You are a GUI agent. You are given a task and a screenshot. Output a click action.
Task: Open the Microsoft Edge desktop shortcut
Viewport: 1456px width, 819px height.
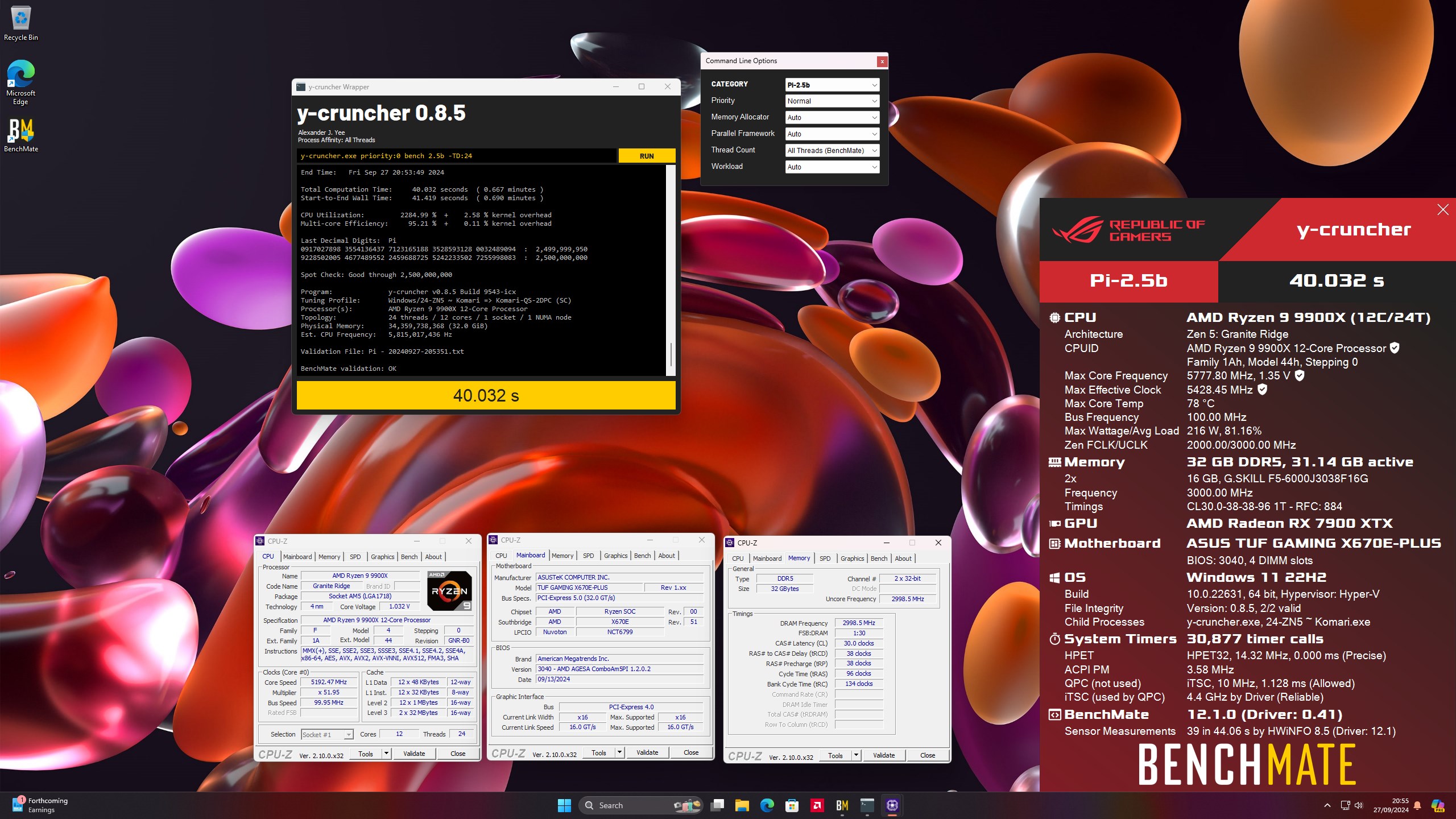pyautogui.click(x=21, y=83)
